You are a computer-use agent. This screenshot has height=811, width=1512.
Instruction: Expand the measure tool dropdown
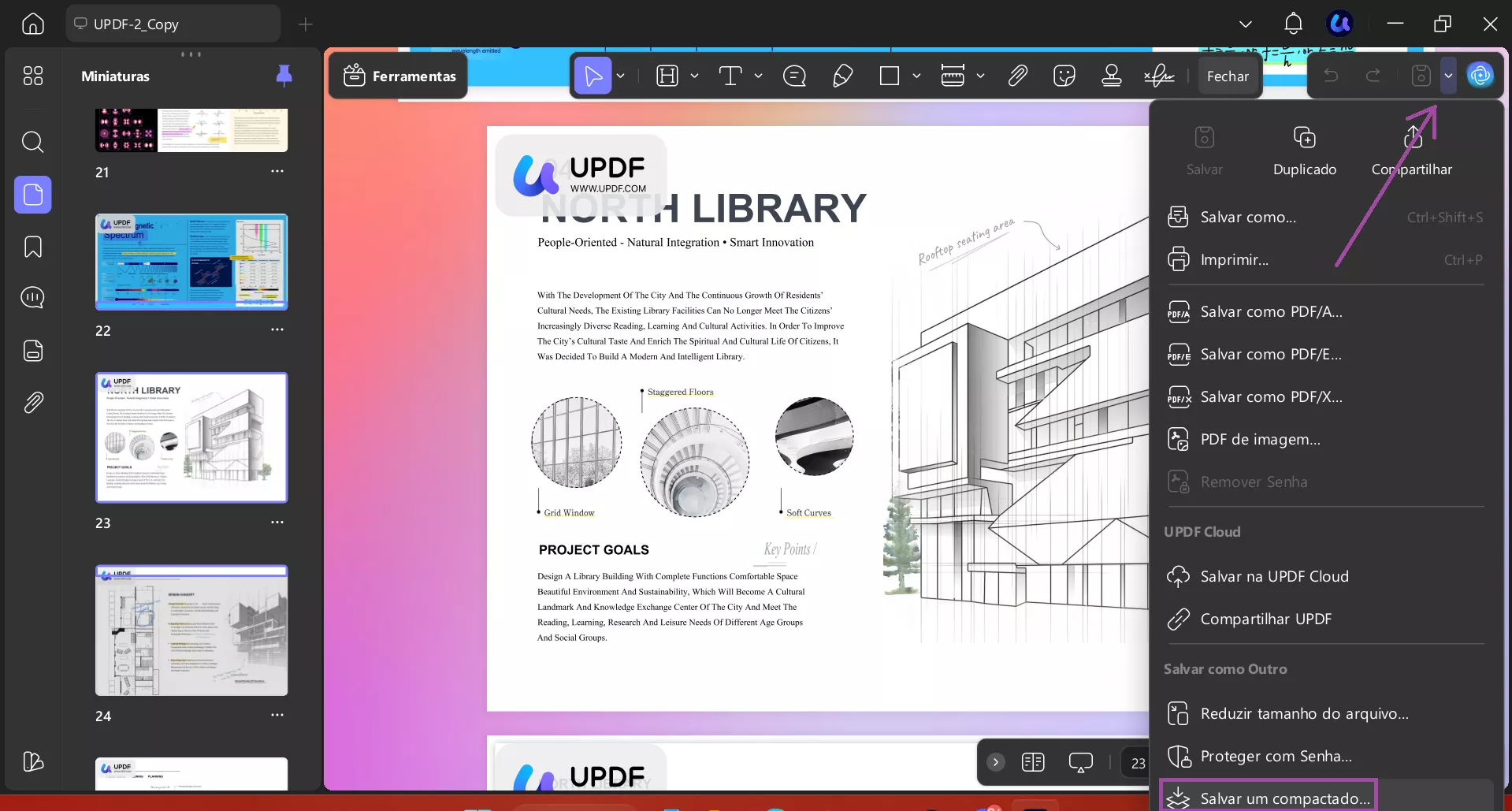(981, 76)
